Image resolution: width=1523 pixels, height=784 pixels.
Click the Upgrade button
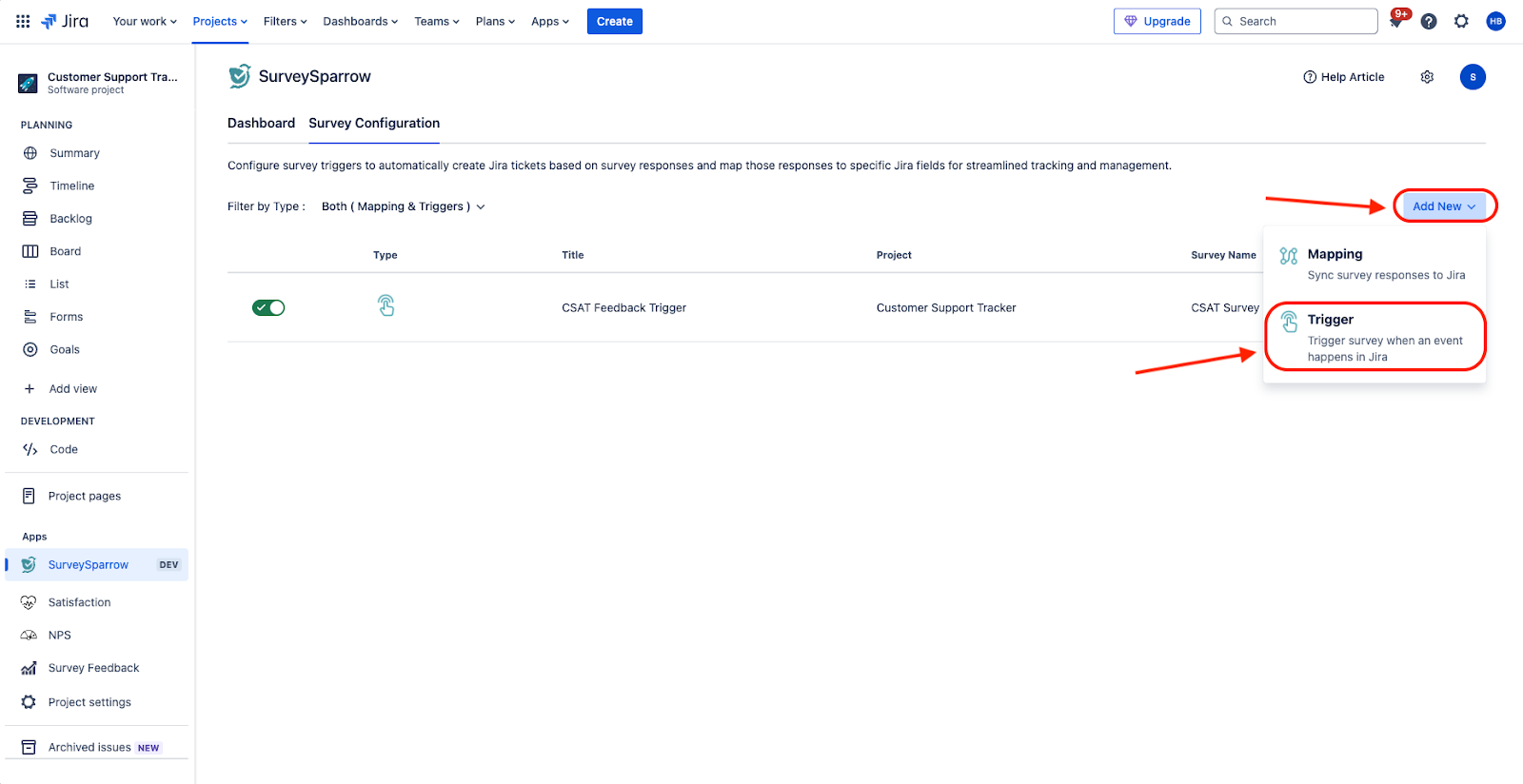click(x=1157, y=21)
